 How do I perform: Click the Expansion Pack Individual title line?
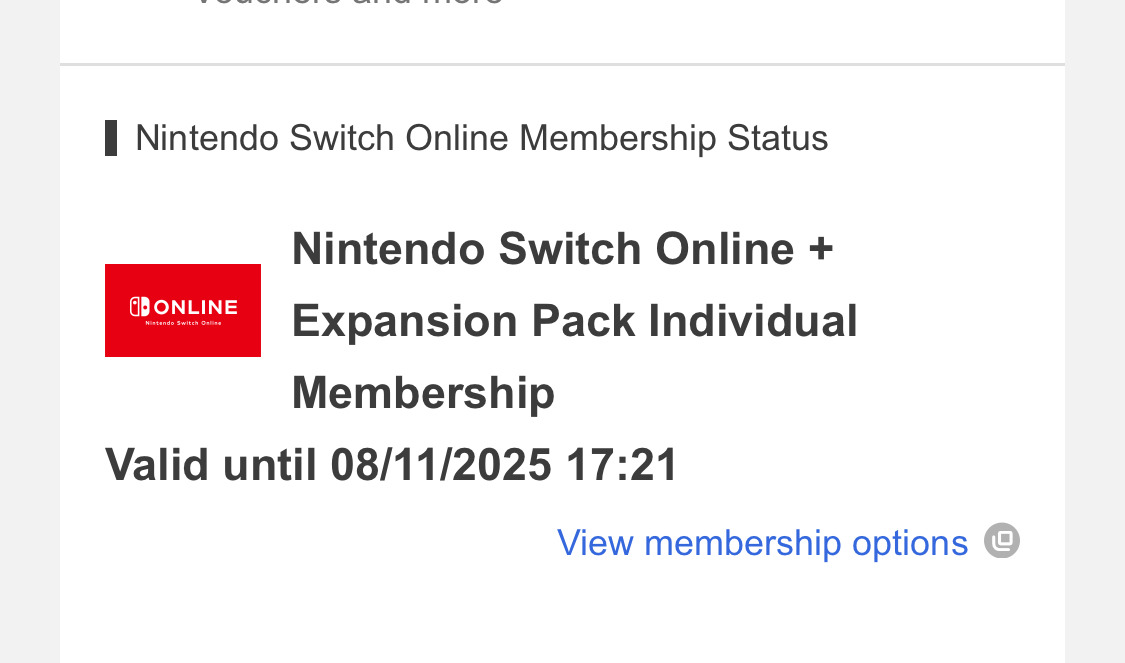pyautogui.click(x=574, y=321)
